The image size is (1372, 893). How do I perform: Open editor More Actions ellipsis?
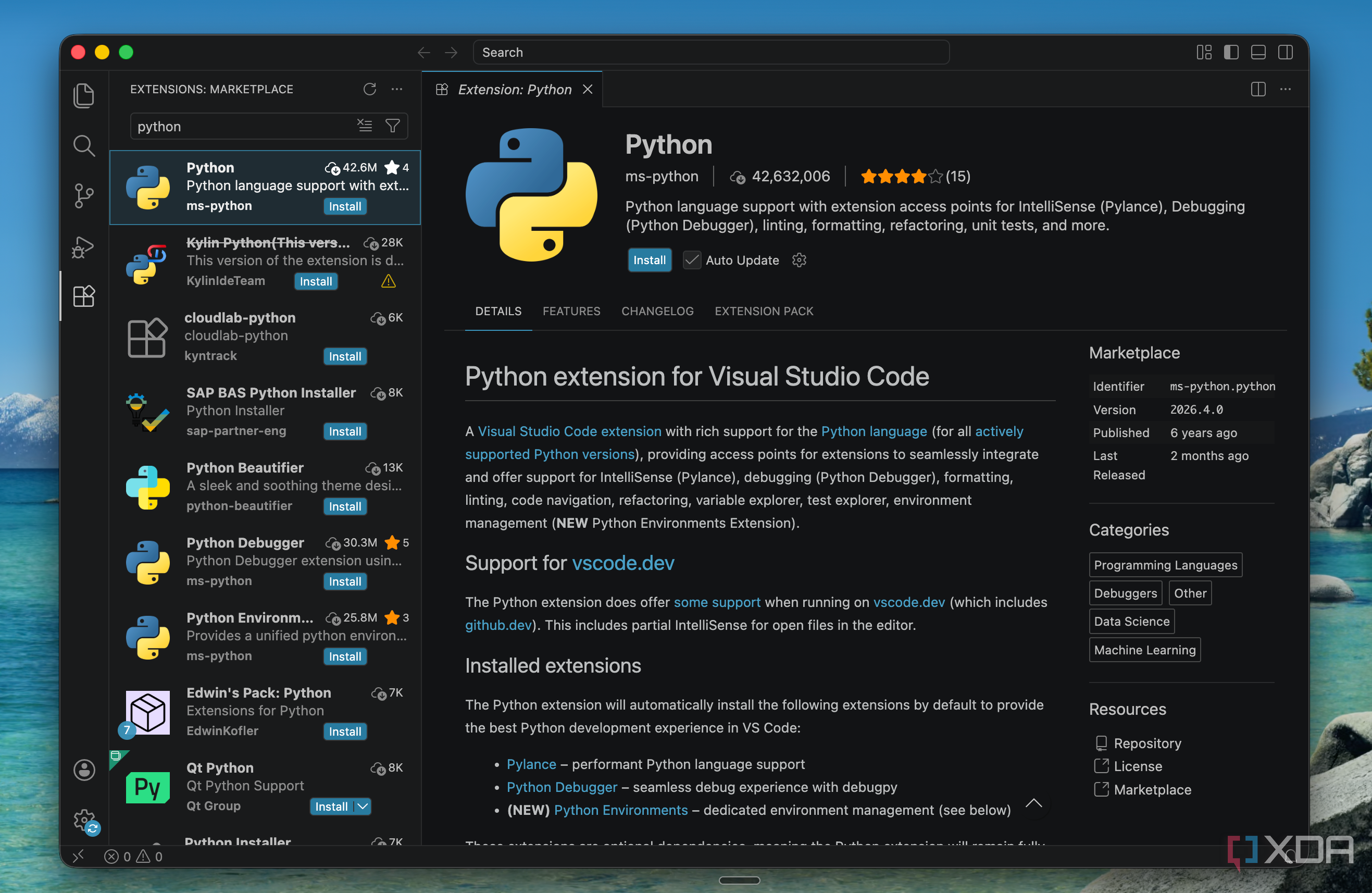[x=1286, y=89]
